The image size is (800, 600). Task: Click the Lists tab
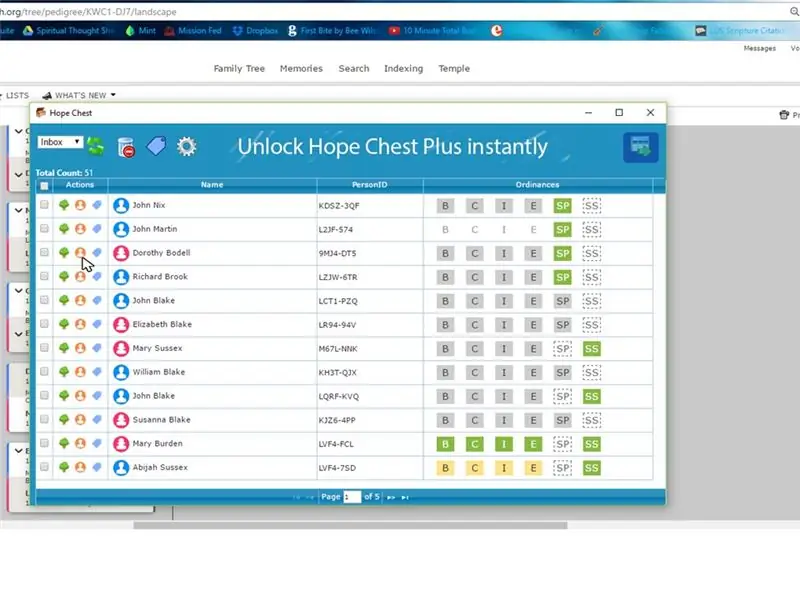[16, 95]
